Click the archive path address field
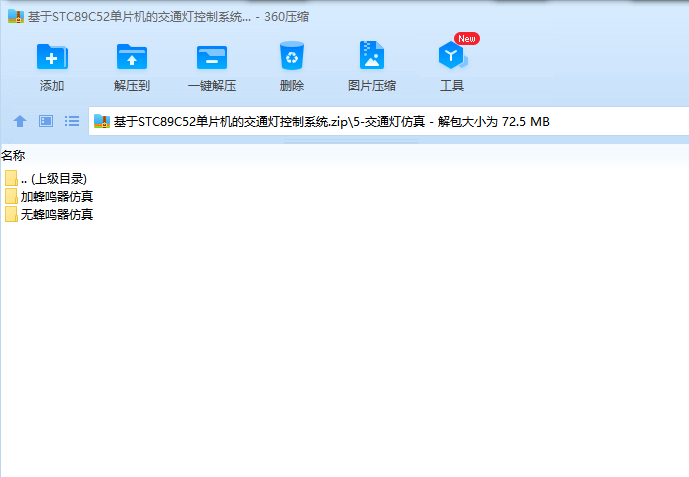This screenshot has height=477, width=689. (x=388, y=121)
